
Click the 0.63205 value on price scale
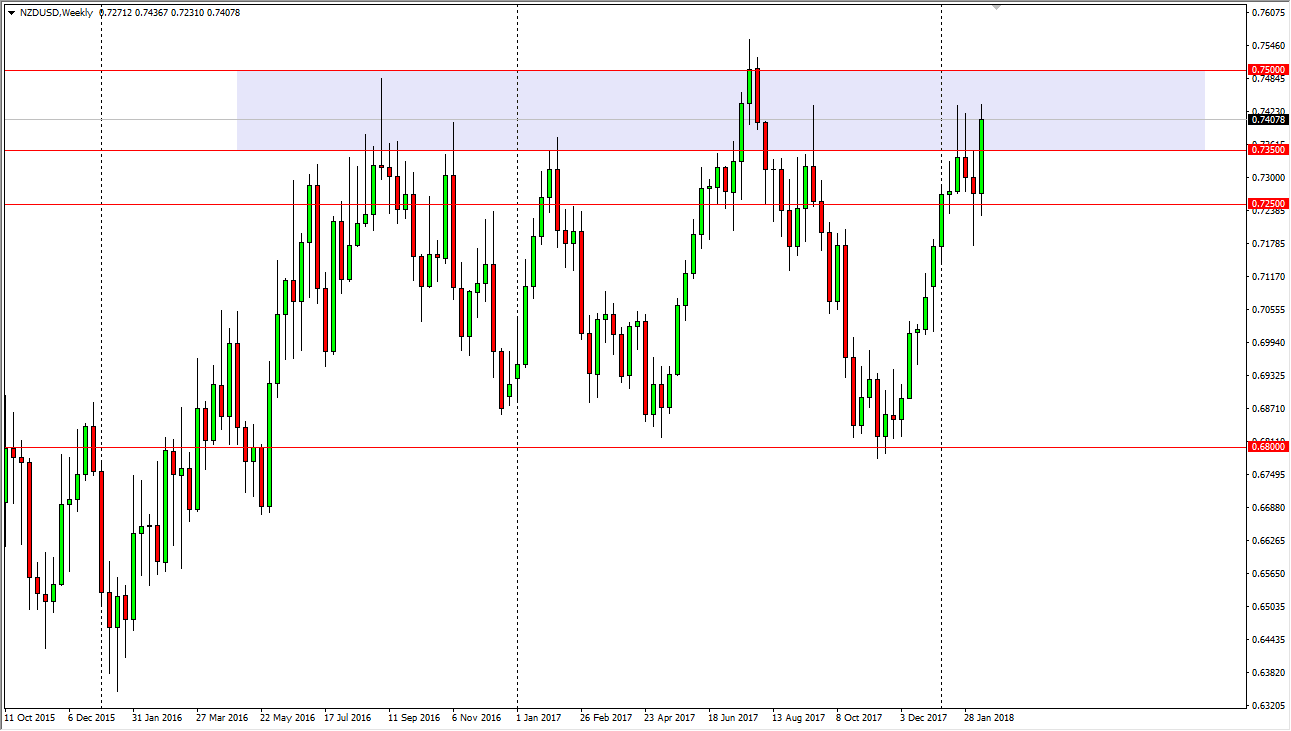pos(1267,705)
